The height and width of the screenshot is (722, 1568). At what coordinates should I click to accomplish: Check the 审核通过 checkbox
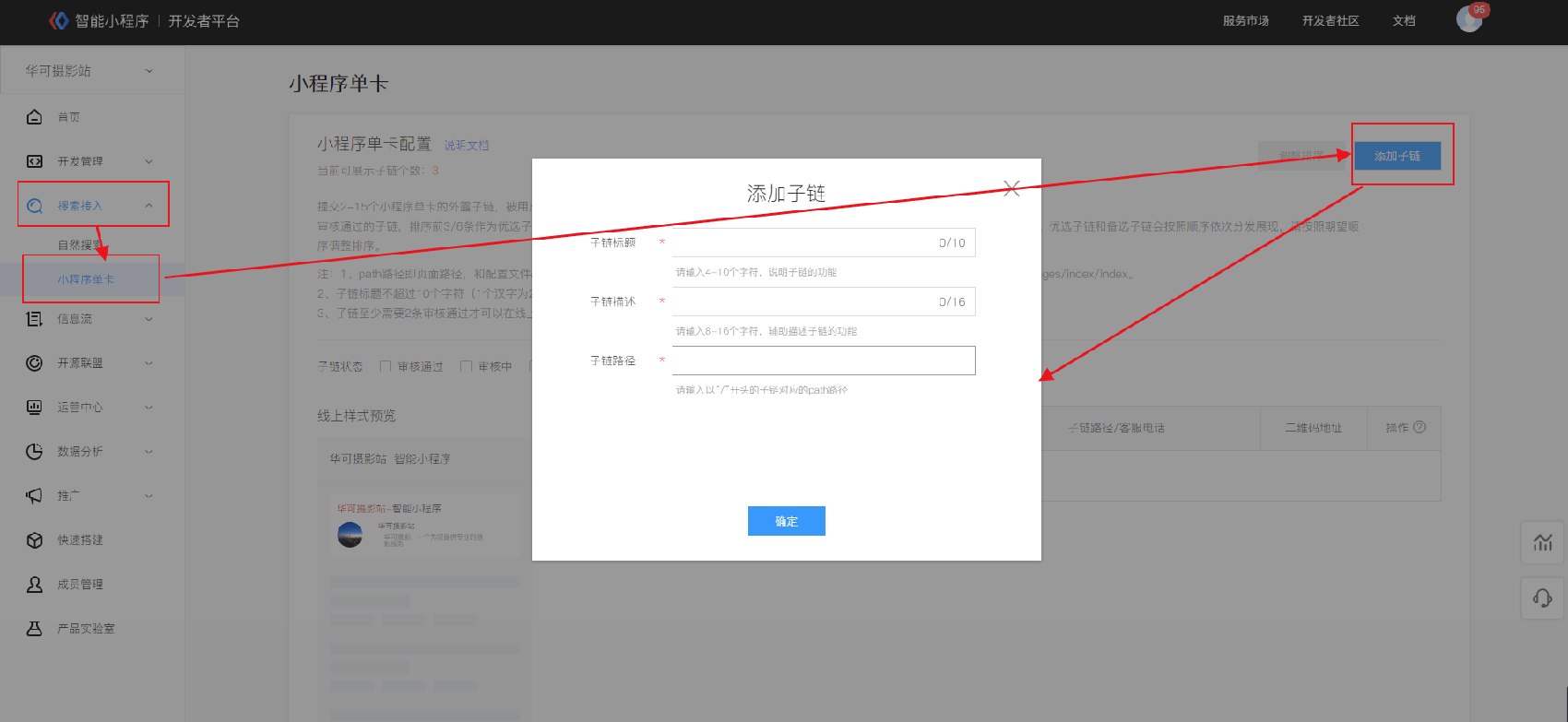coord(386,366)
